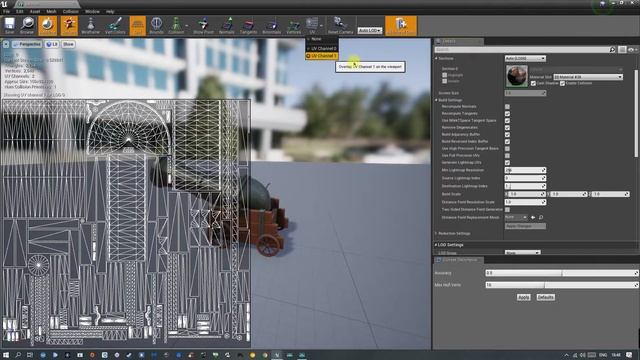Enable Use Full Precision UVs checkbox

(507, 156)
